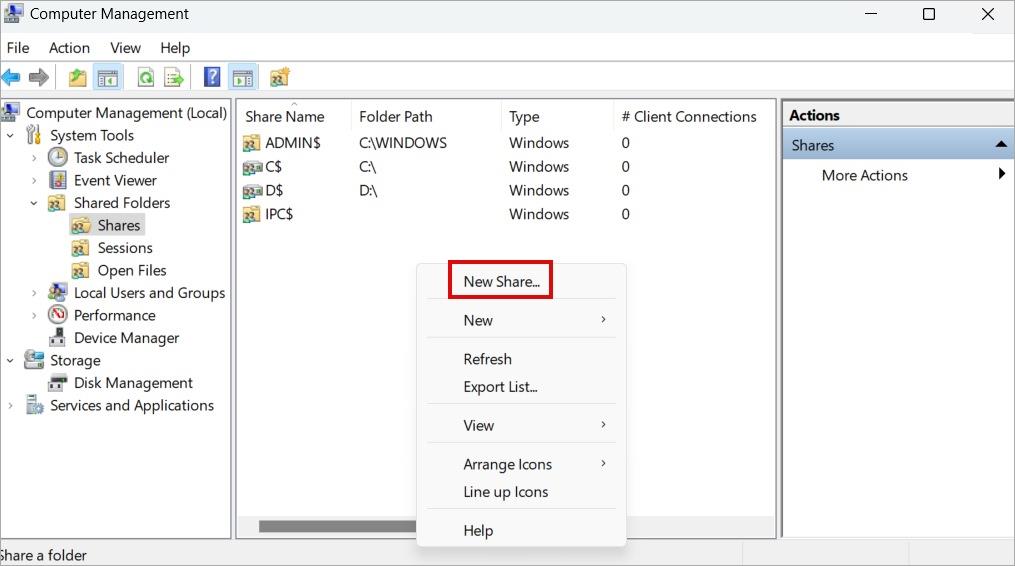Select Line up Icons in context menu
The height and width of the screenshot is (566, 1015).
tap(521, 492)
